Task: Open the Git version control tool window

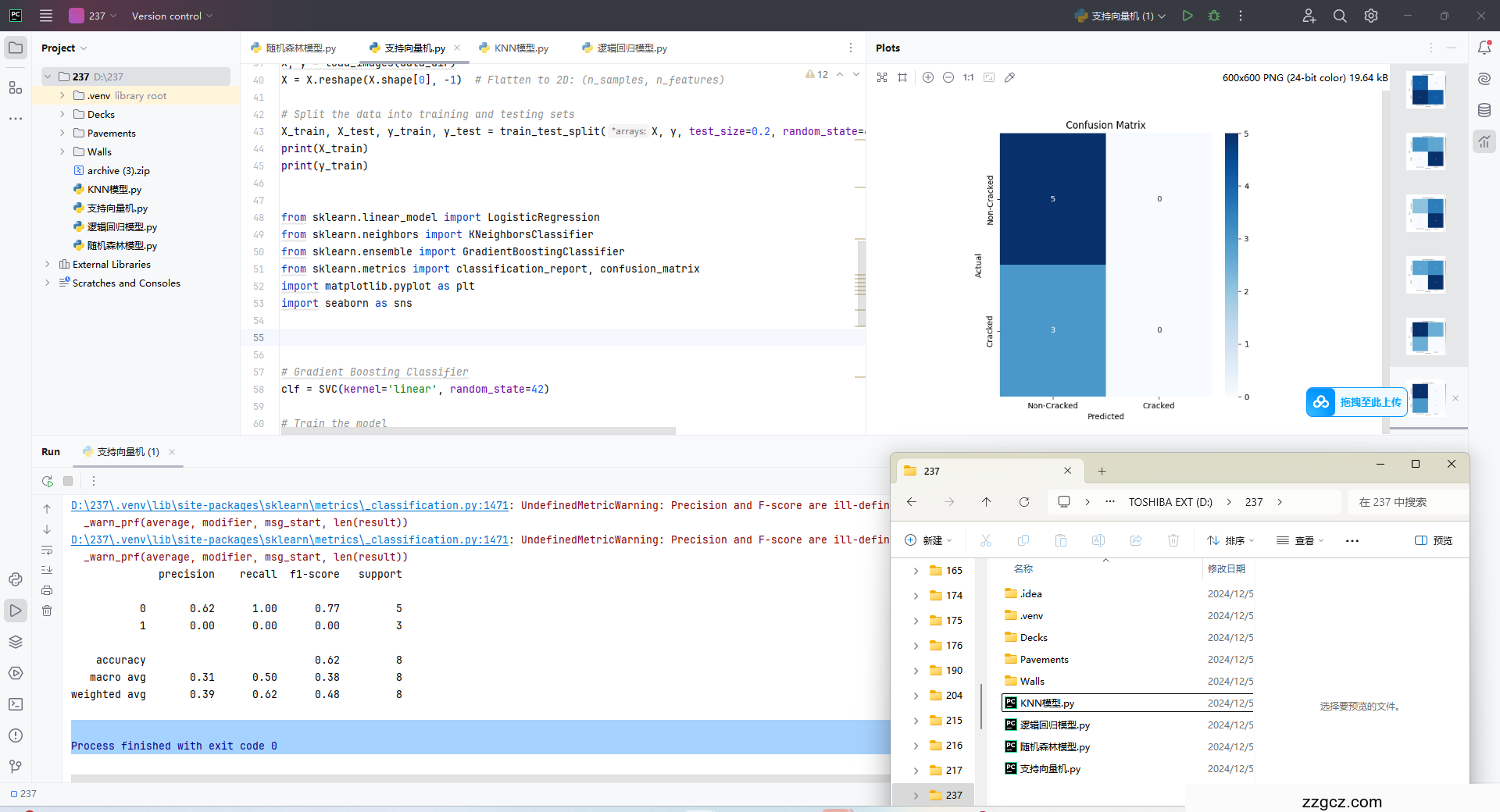Action: (x=16, y=767)
